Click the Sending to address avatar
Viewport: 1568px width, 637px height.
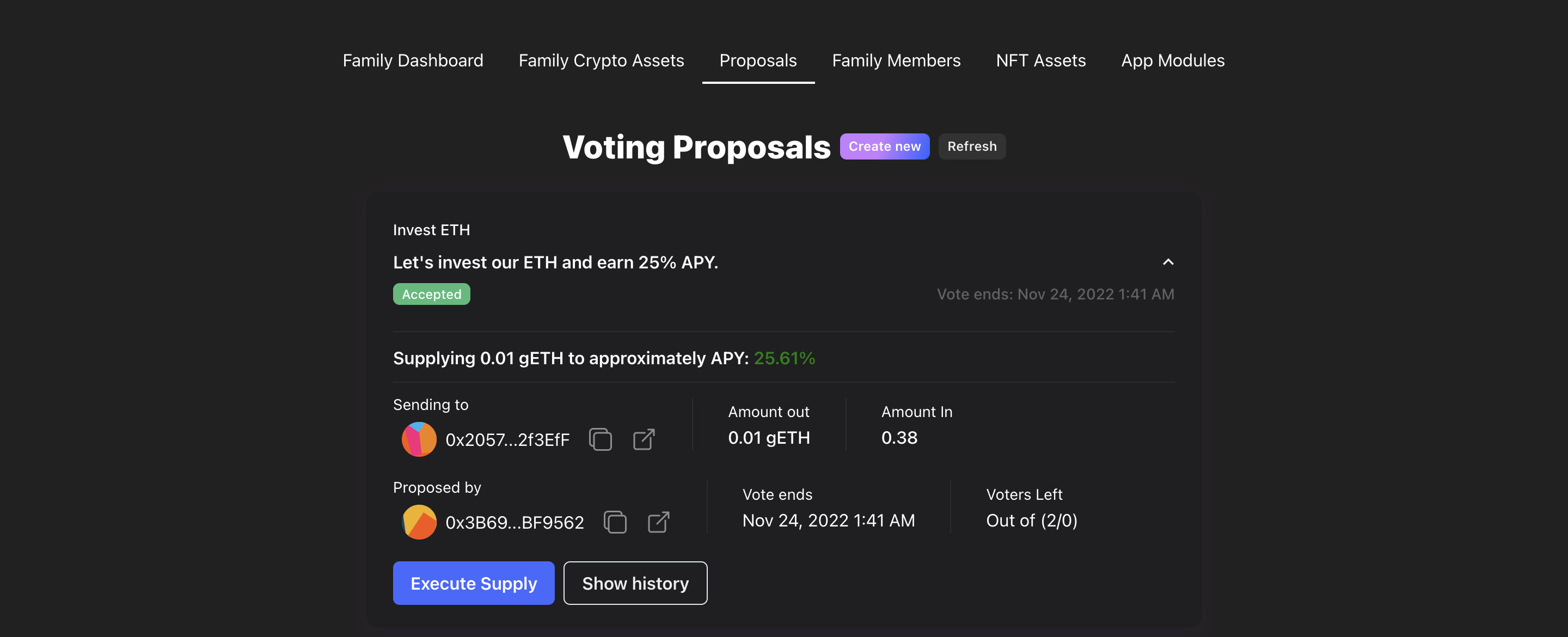pos(419,439)
